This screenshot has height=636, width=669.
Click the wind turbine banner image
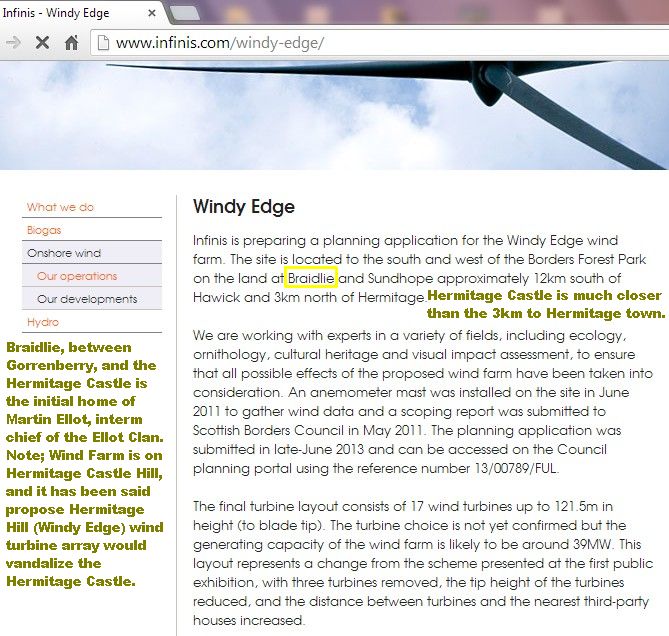334,115
